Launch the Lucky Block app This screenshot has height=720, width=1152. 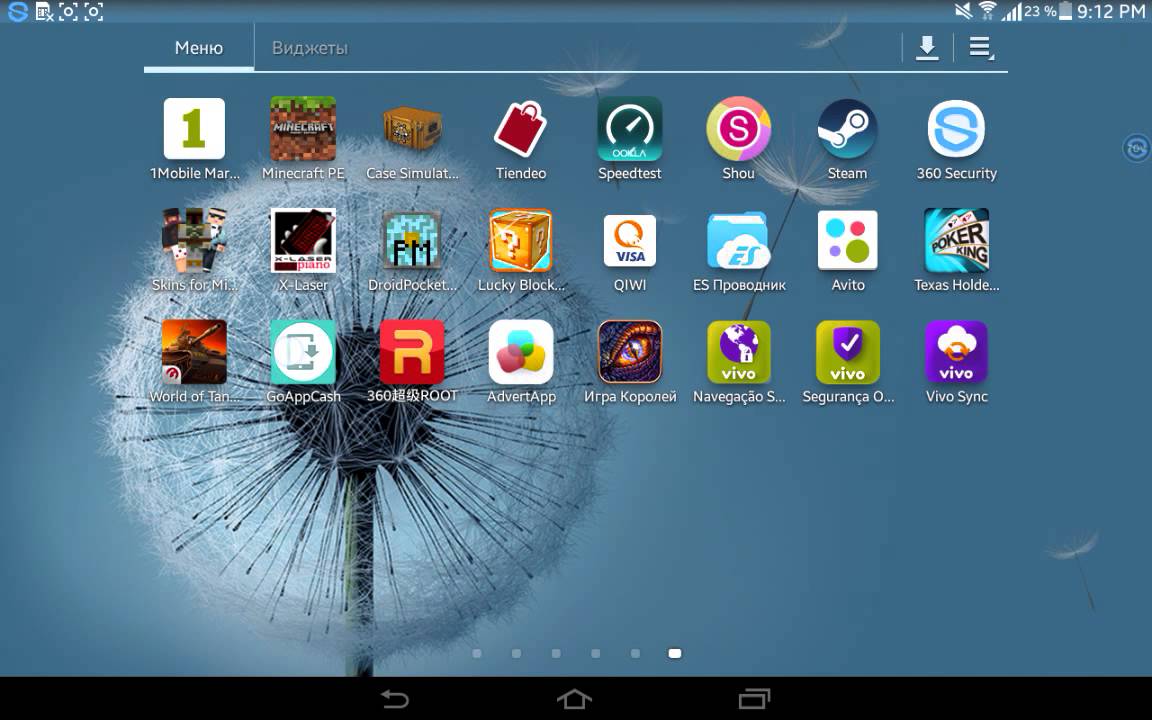pyautogui.click(x=521, y=240)
